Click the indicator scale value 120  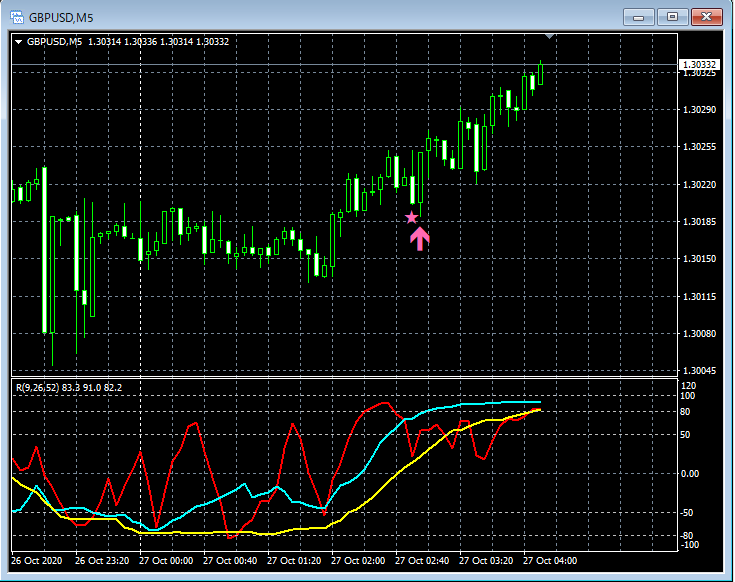(x=689, y=386)
